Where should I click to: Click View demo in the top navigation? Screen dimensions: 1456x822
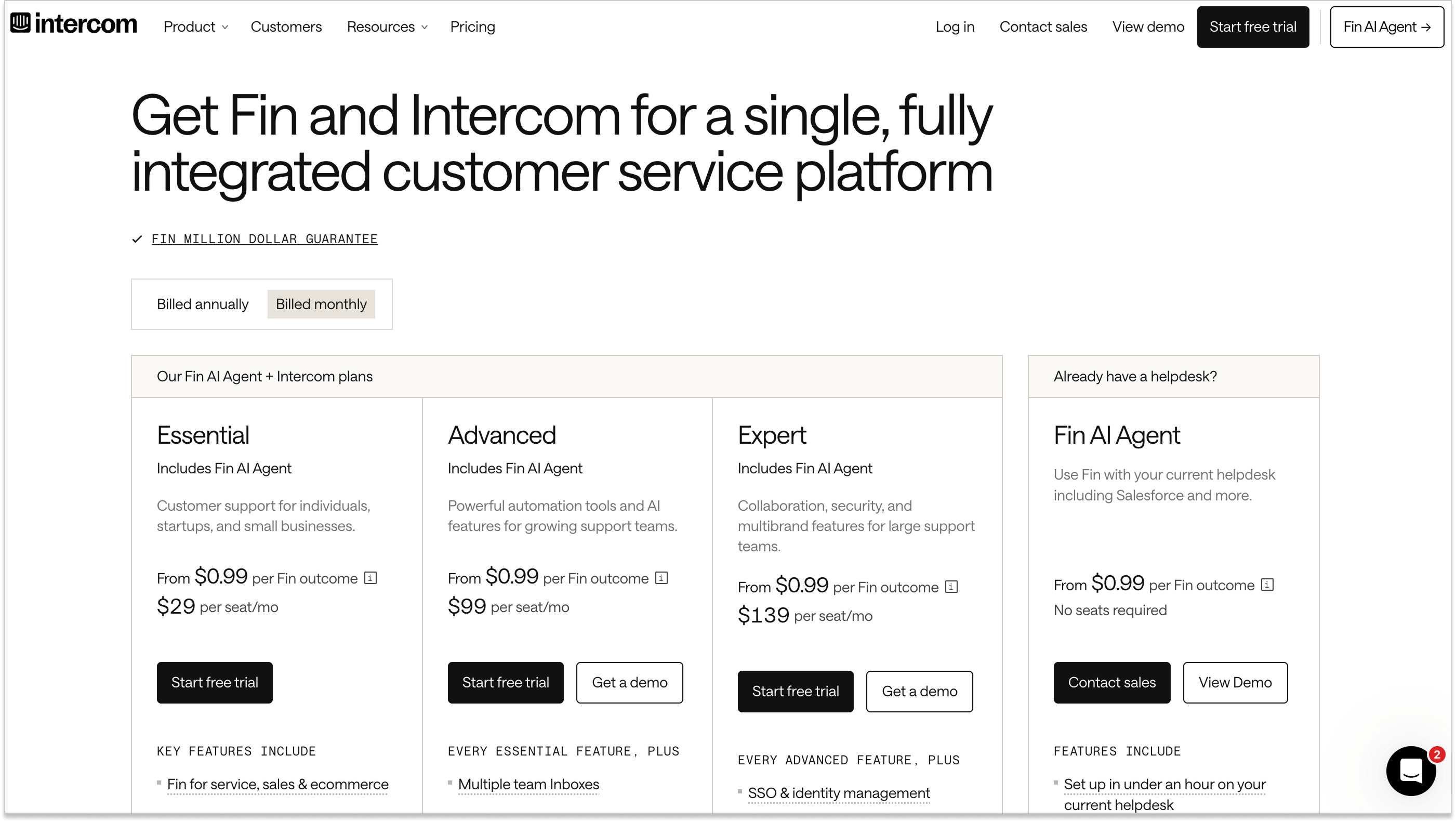(x=1148, y=26)
